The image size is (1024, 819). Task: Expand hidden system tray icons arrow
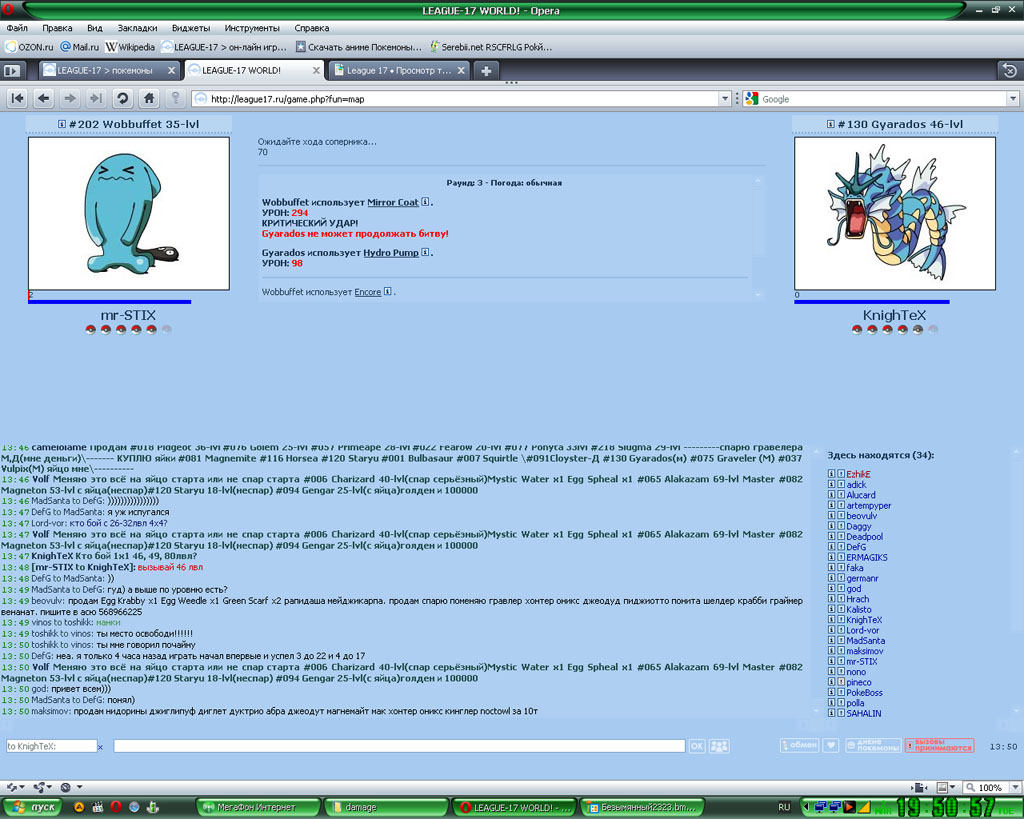[x=806, y=807]
